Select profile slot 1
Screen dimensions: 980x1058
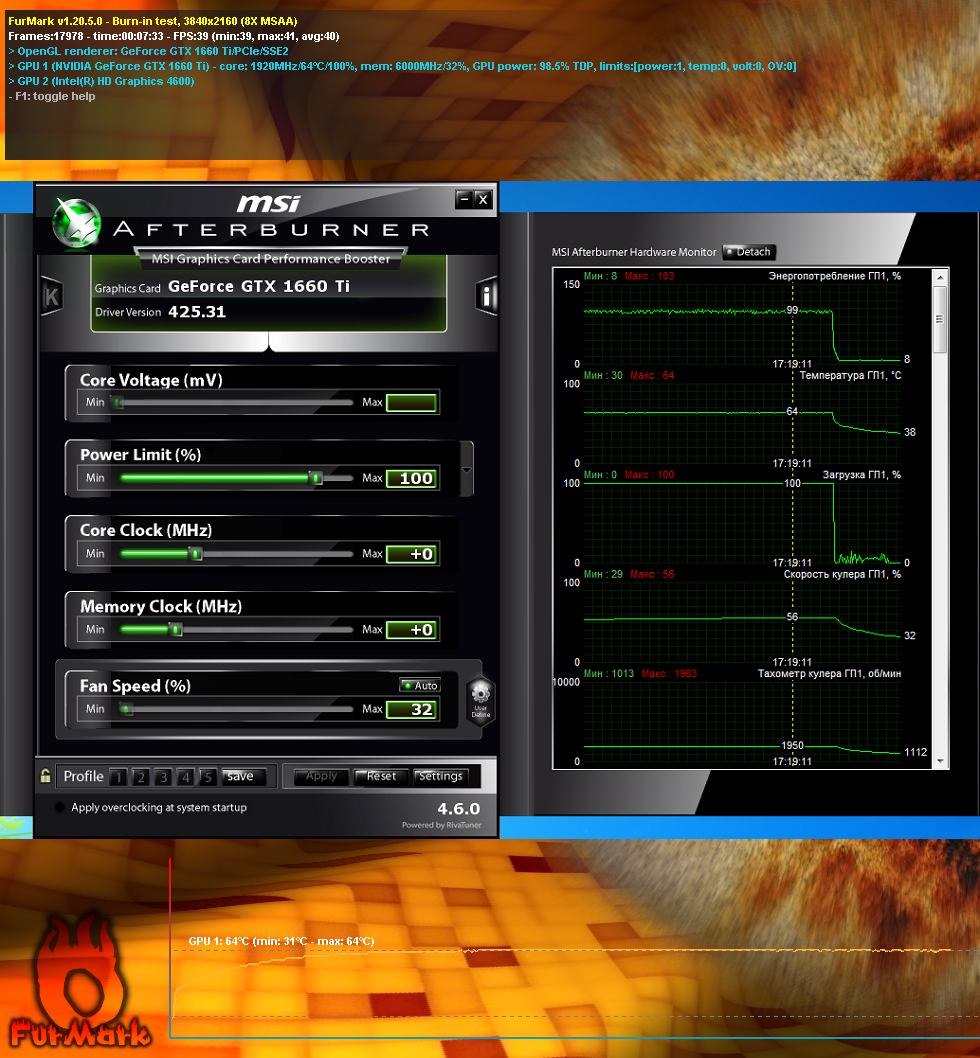tap(117, 777)
